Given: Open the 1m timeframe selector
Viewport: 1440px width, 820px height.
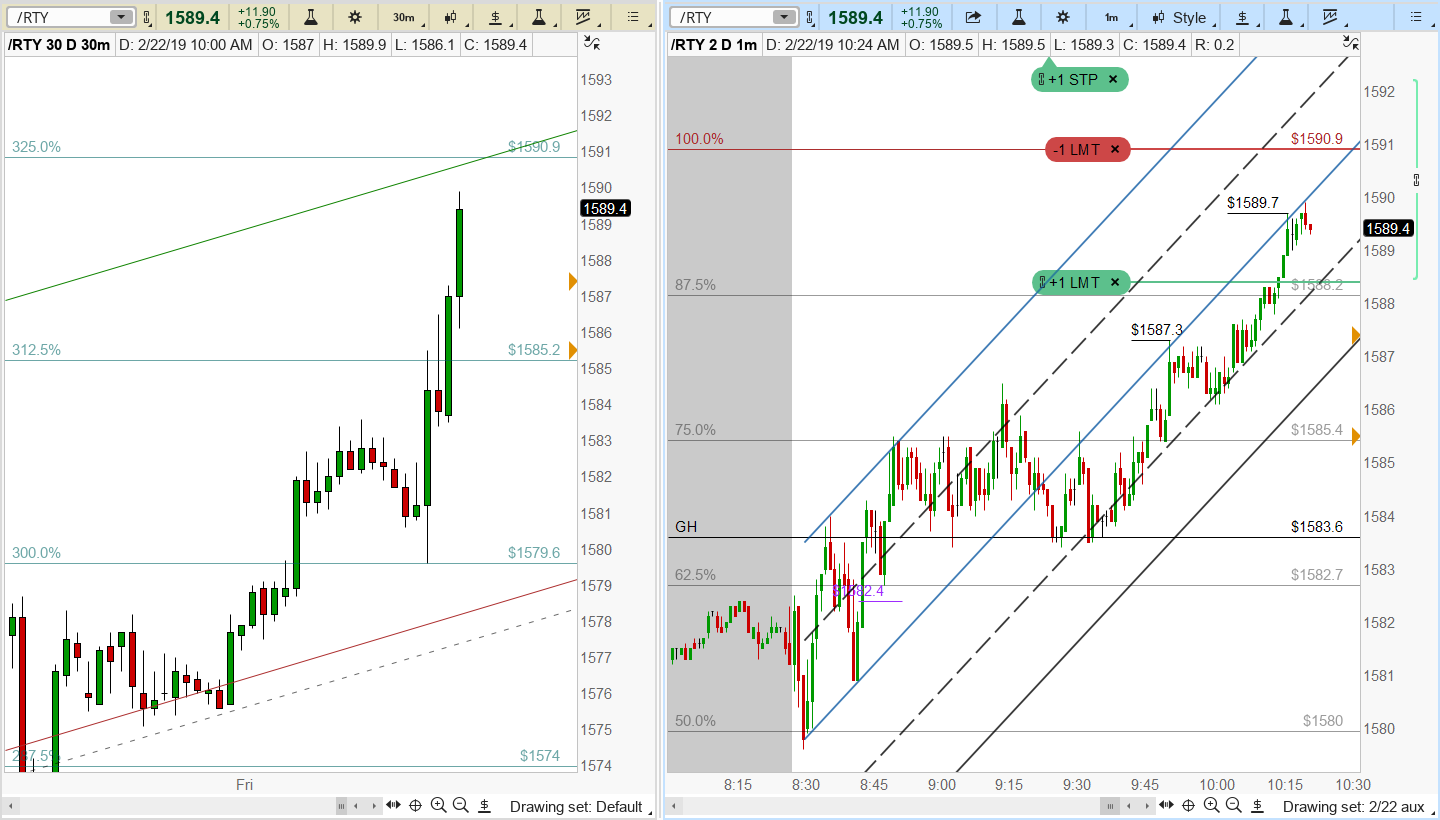Looking at the screenshot, I should coord(1111,17).
